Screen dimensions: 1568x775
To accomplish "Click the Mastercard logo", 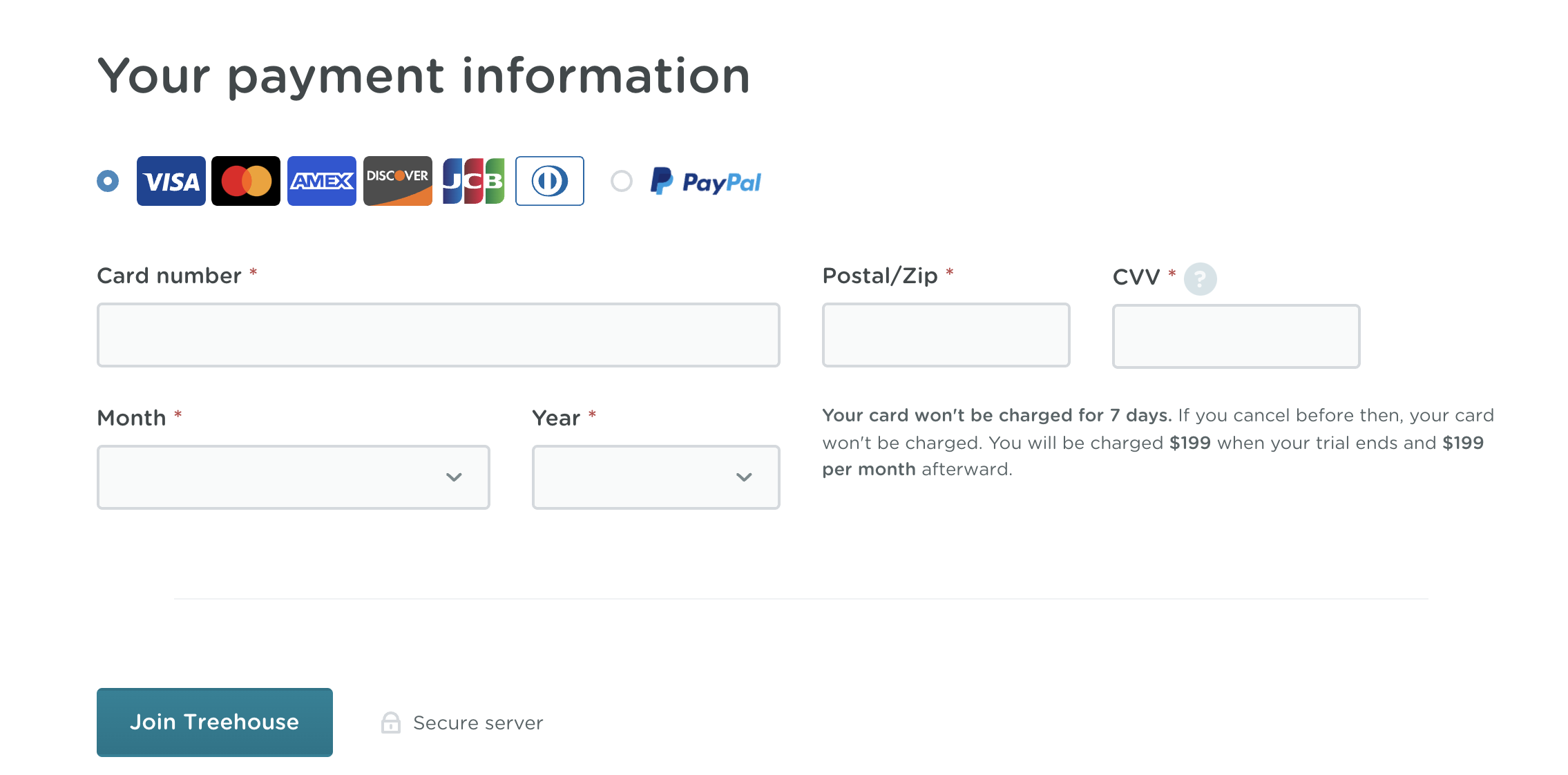I will (x=246, y=181).
